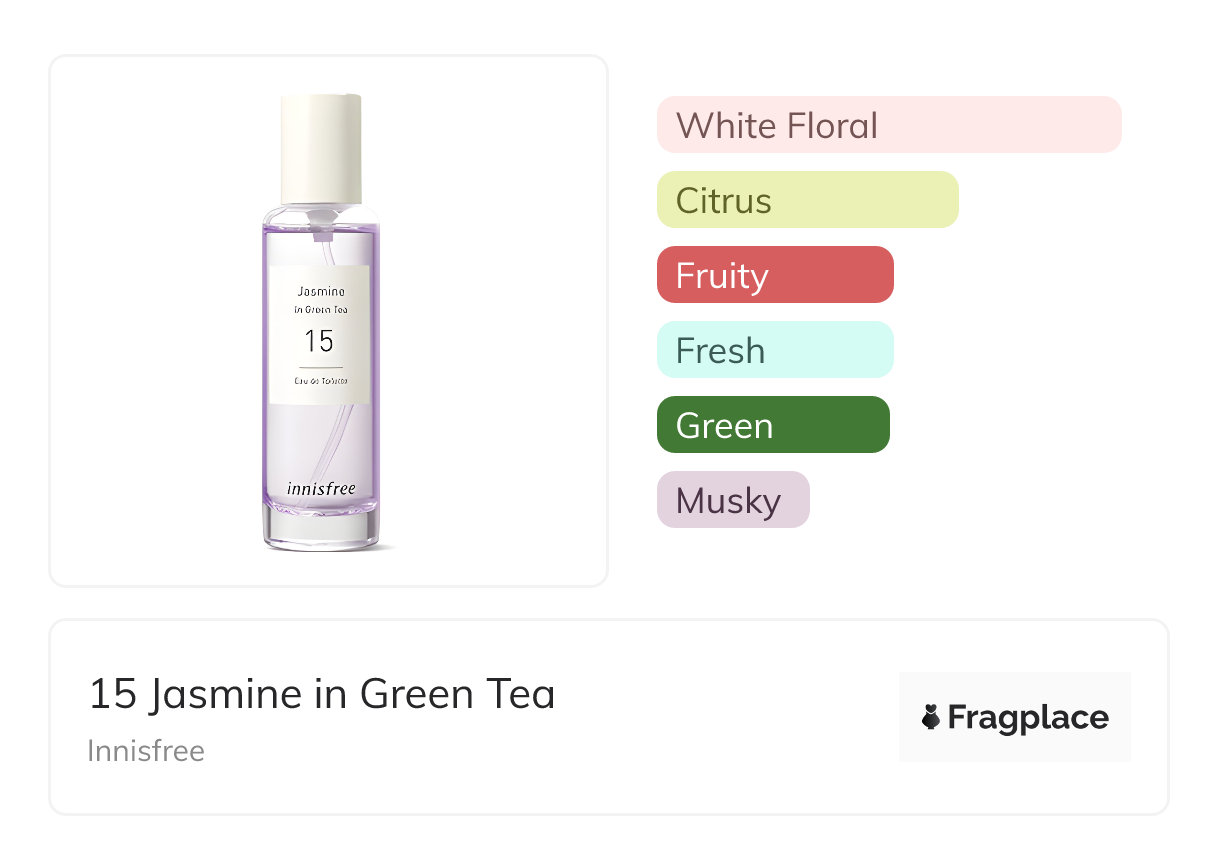Click the Innisfree brand name link
The image size is (1218, 864).
click(146, 751)
